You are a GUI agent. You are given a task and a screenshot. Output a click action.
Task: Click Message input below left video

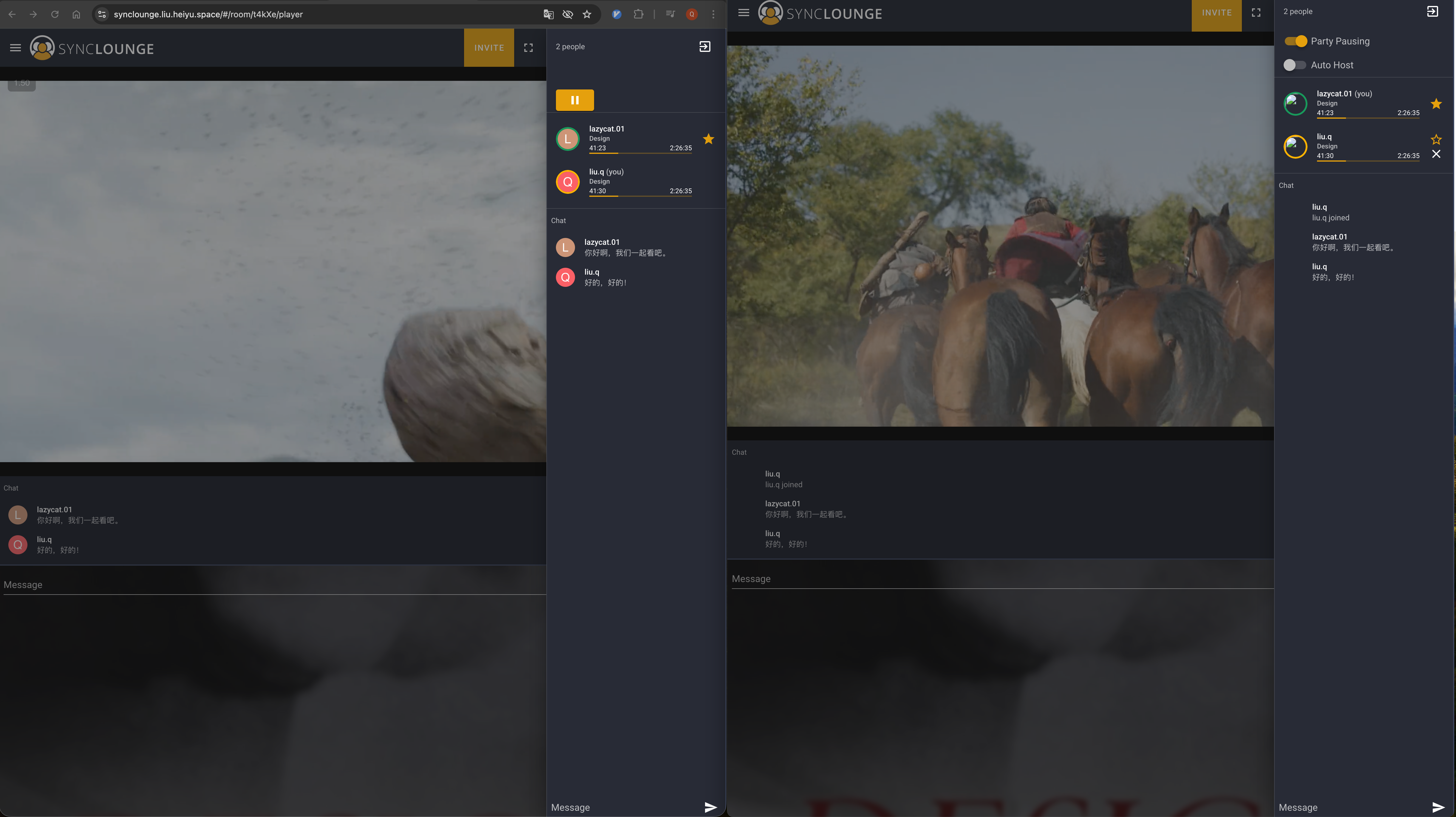coord(275,585)
